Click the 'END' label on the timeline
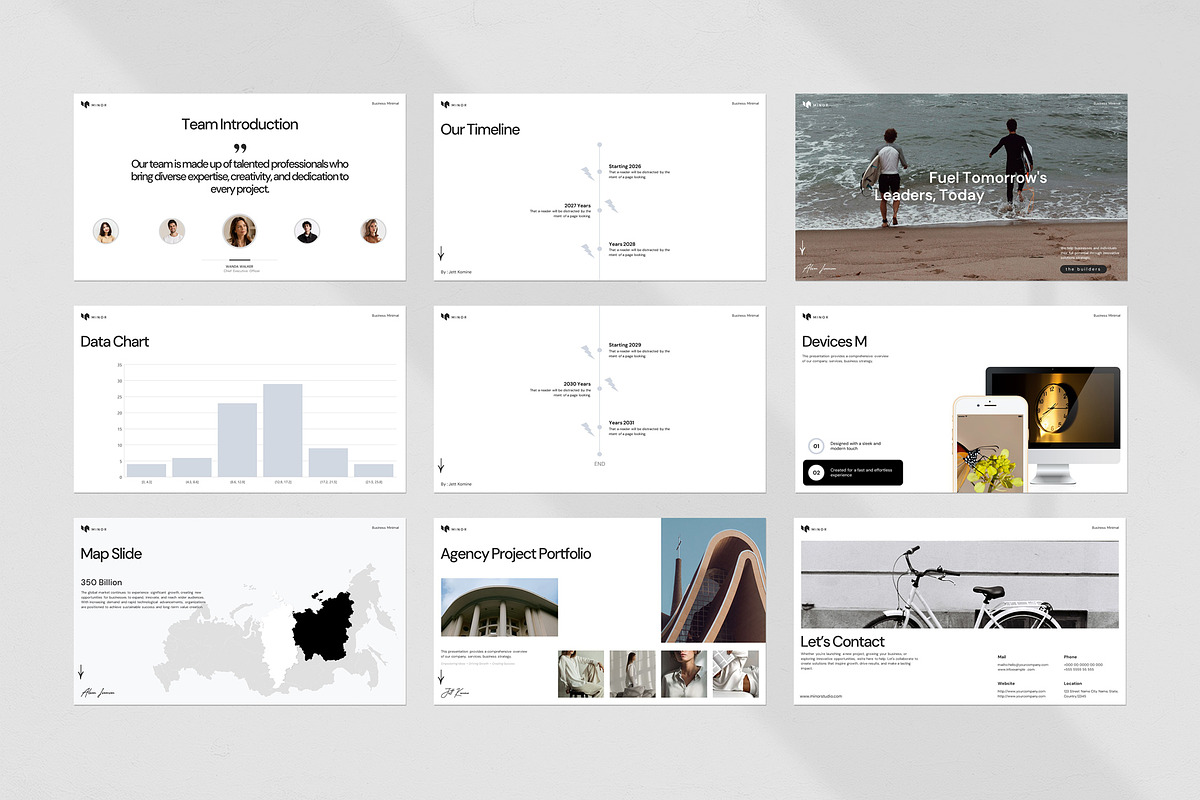The height and width of the screenshot is (800, 1200). pos(600,464)
